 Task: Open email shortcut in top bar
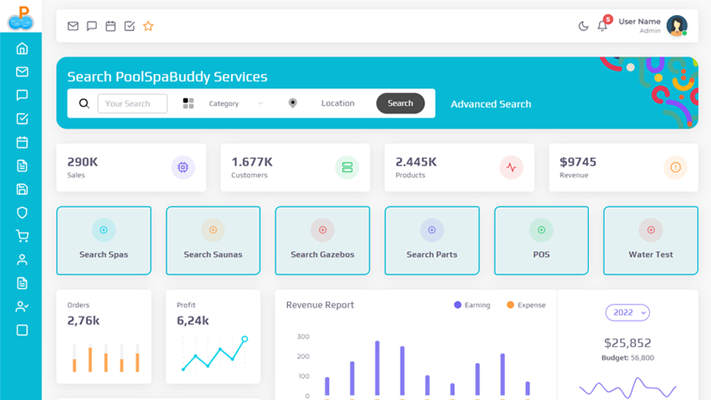tap(73, 26)
